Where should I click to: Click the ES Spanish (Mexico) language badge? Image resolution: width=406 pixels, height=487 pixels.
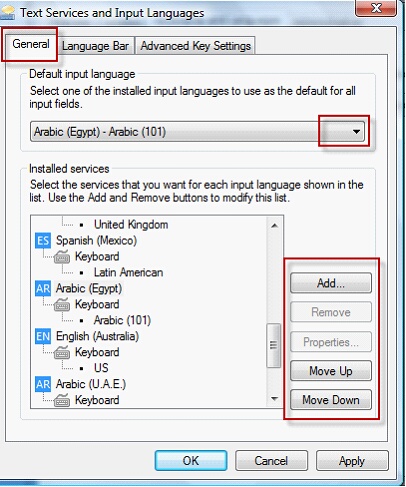pos(43,240)
